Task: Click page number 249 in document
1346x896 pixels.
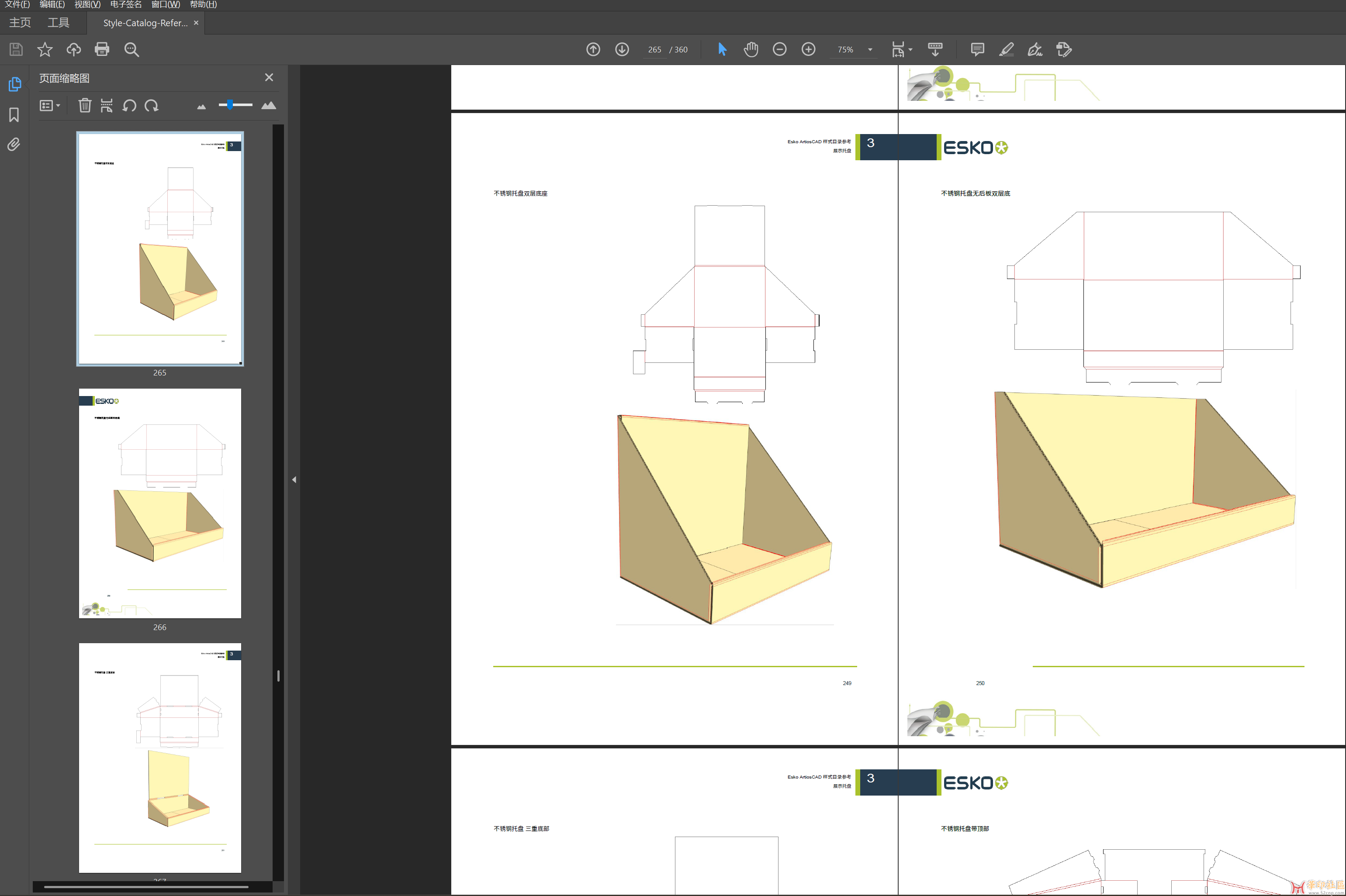Action: pos(847,683)
